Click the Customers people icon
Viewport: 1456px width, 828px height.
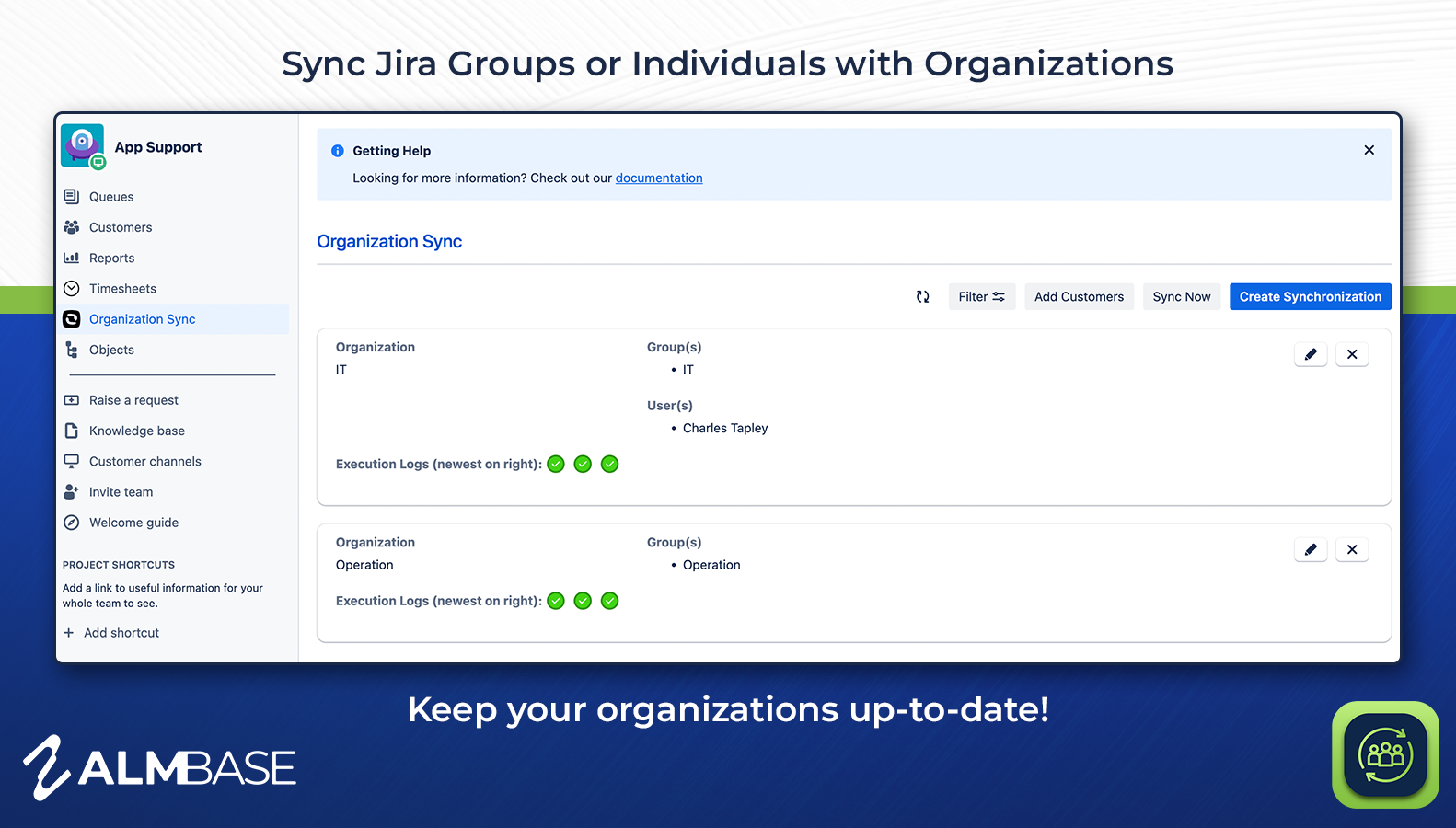[x=71, y=227]
